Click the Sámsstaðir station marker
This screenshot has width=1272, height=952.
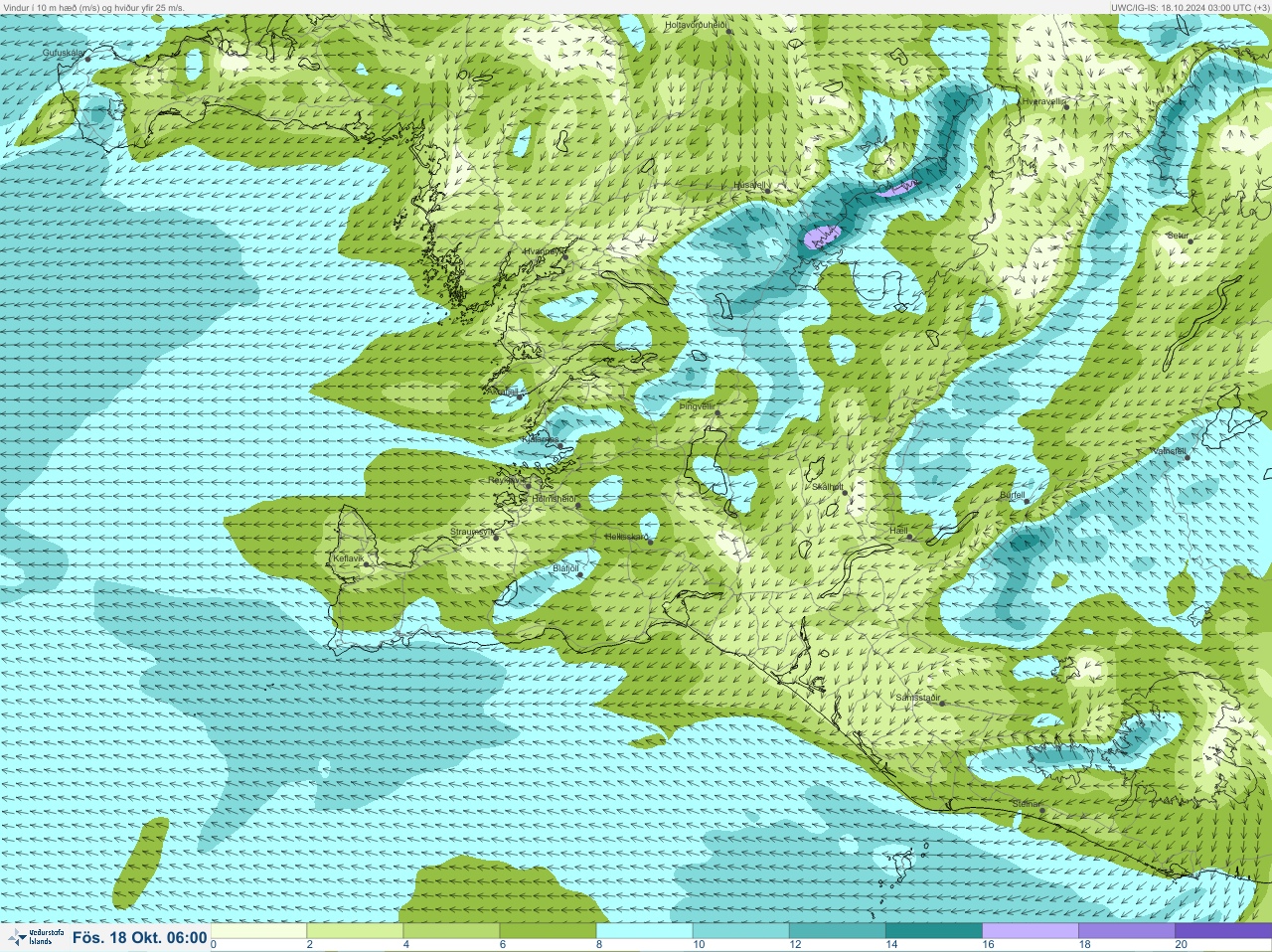click(942, 704)
